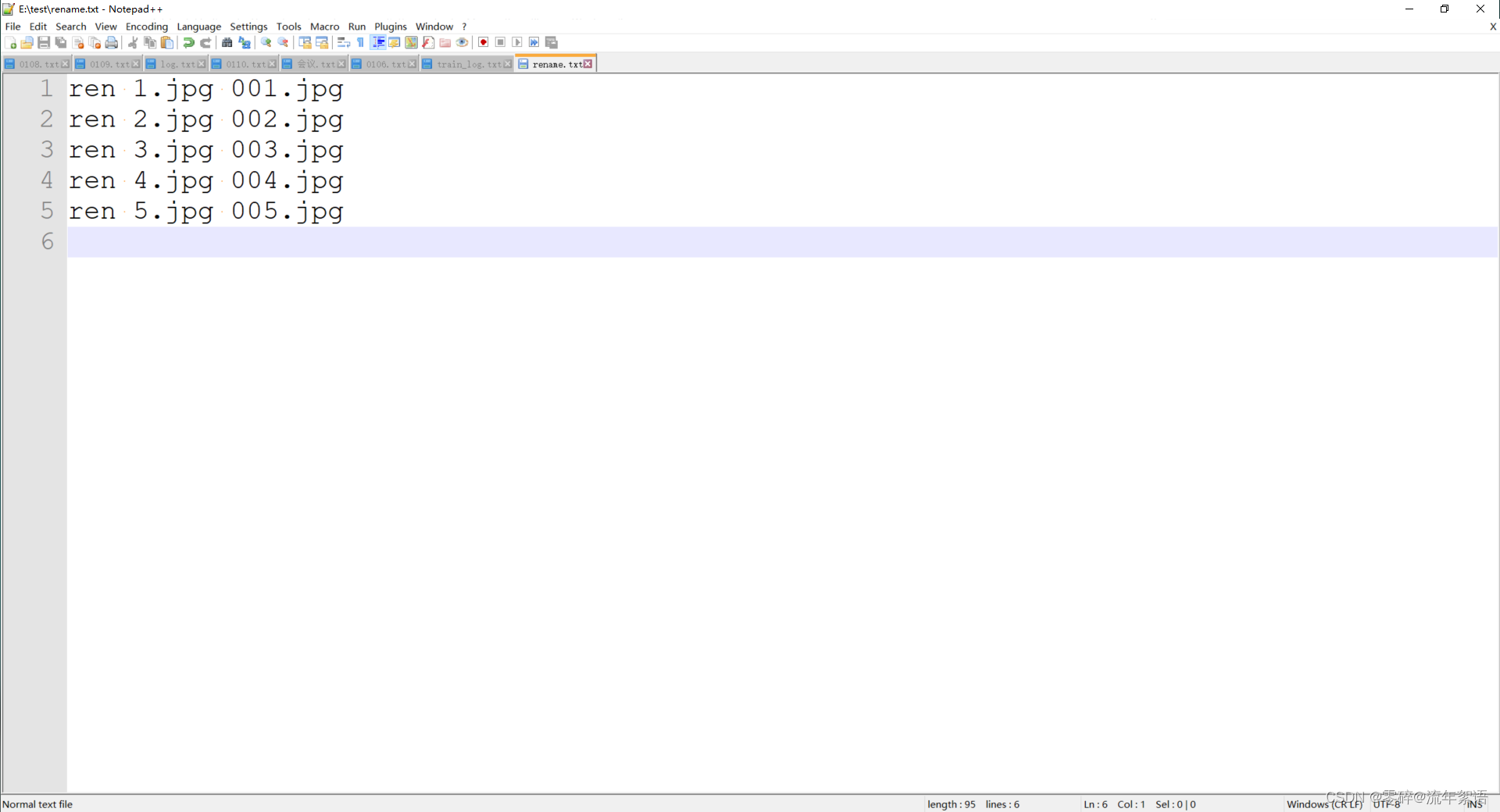1500x812 pixels.
Task: Open Function List toolbar icon
Action: point(428,43)
